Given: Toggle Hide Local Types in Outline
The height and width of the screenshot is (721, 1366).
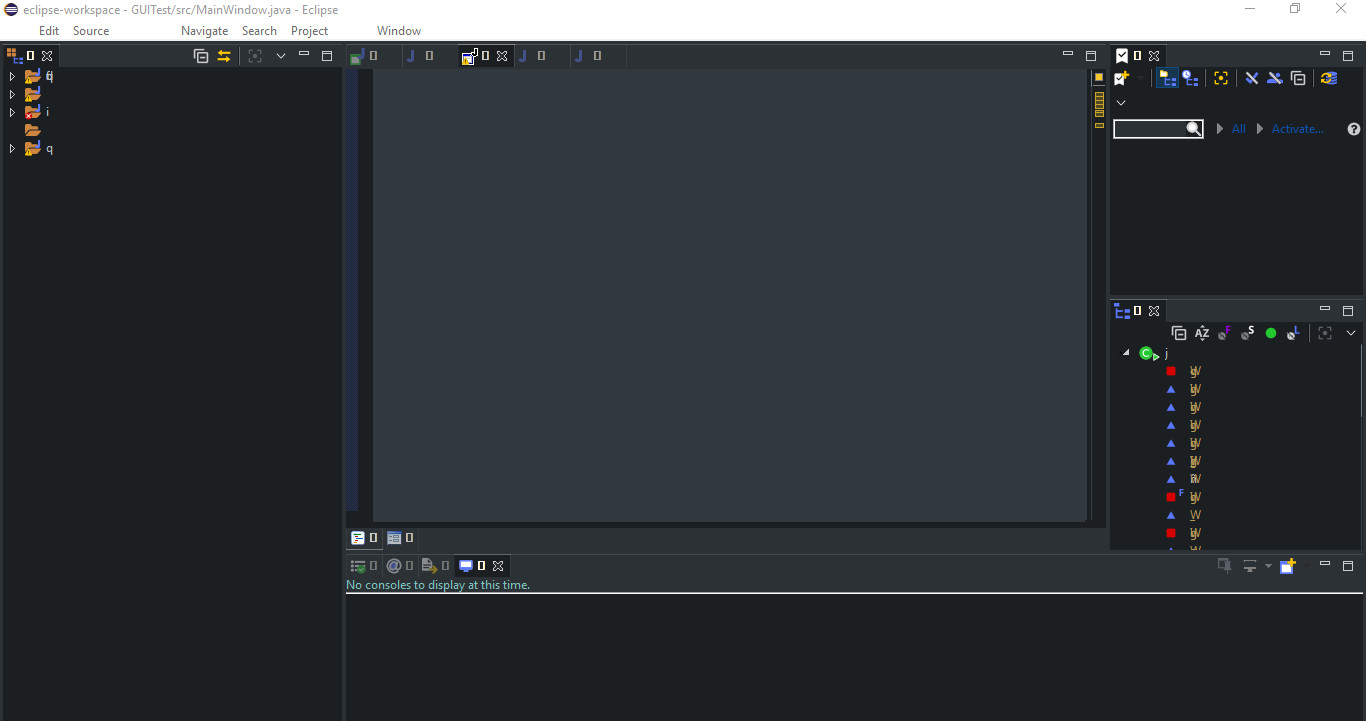Looking at the screenshot, I should tap(1293, 333).
